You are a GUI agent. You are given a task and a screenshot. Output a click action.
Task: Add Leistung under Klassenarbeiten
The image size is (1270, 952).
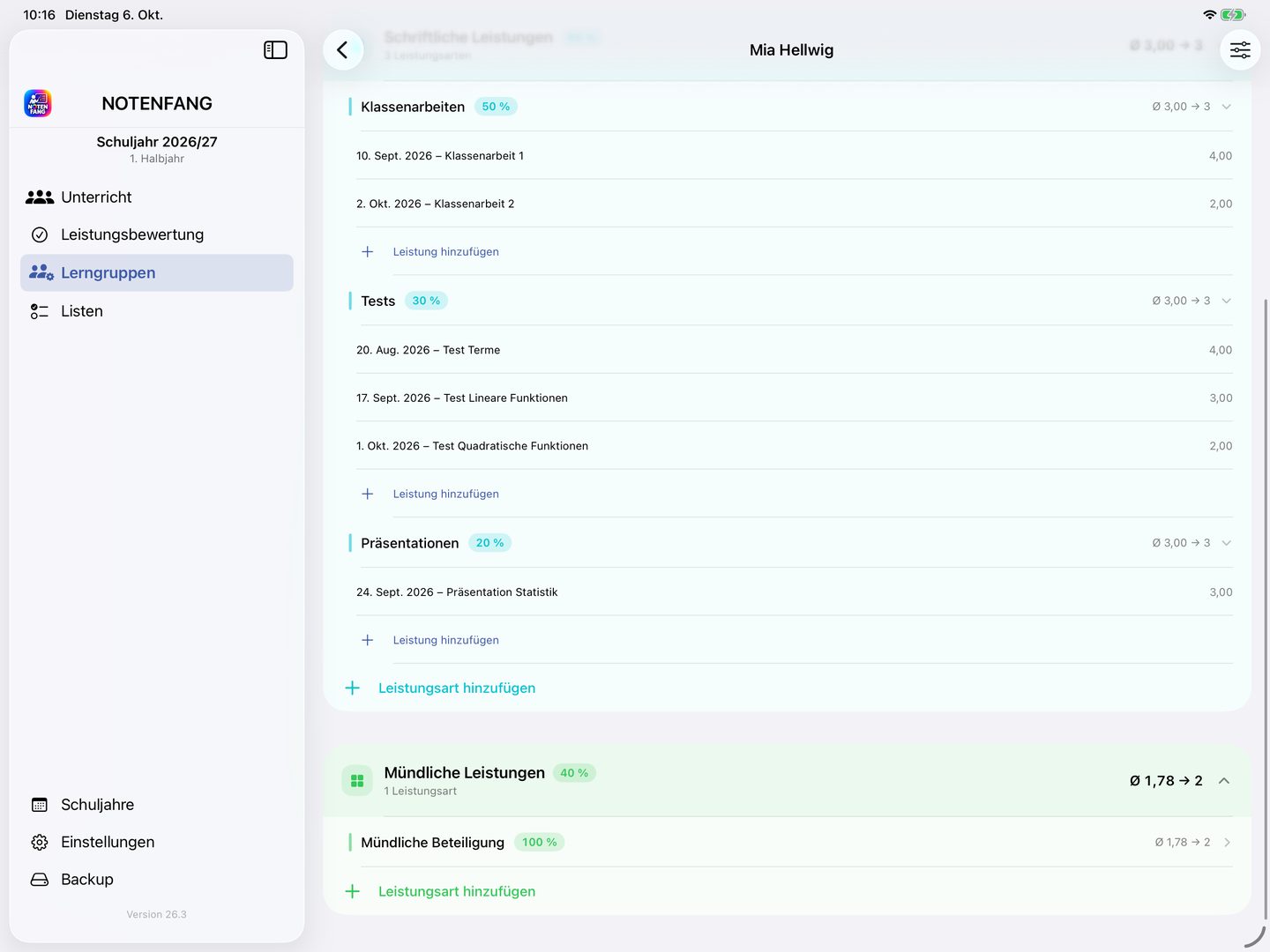pos(446,251)
